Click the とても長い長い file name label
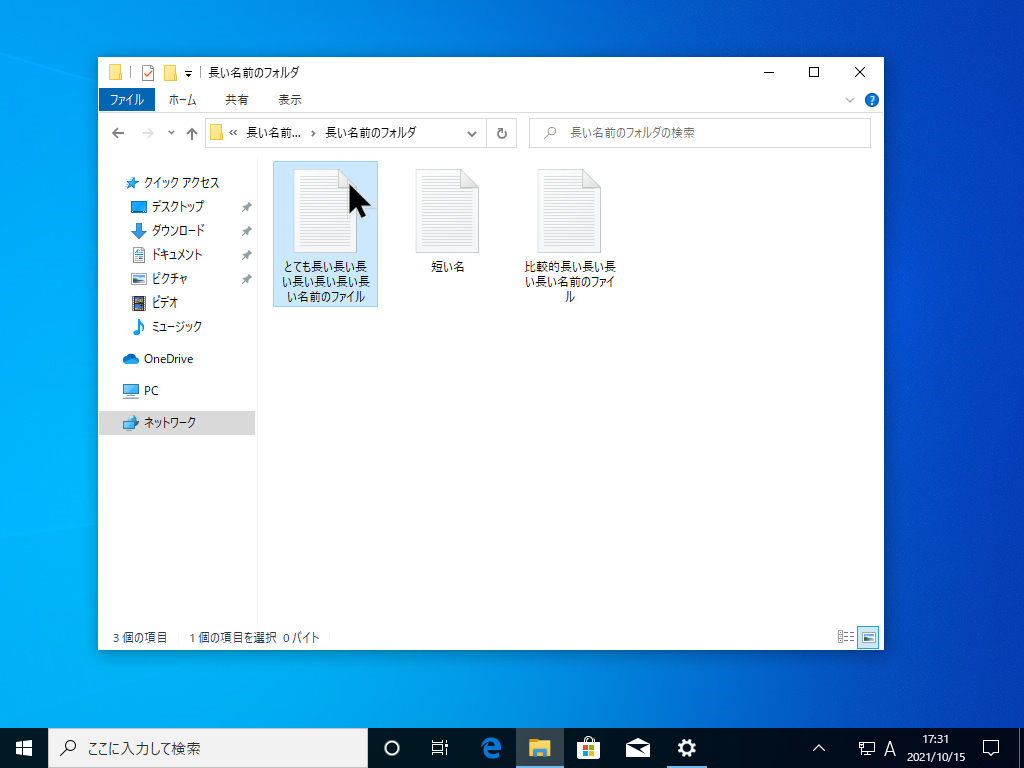Viewport: 1024px width, 768px height. point(325,281)
